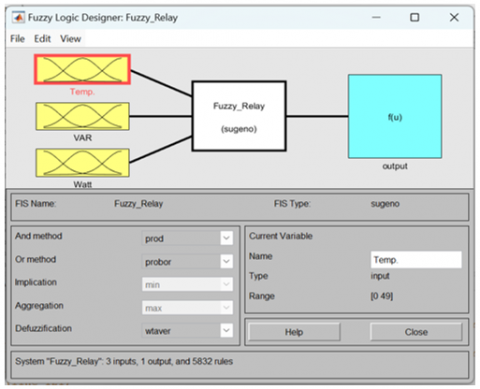Focus the variable Name text field
The width and height of the screenshot is (480, 389).
(416, 260)
